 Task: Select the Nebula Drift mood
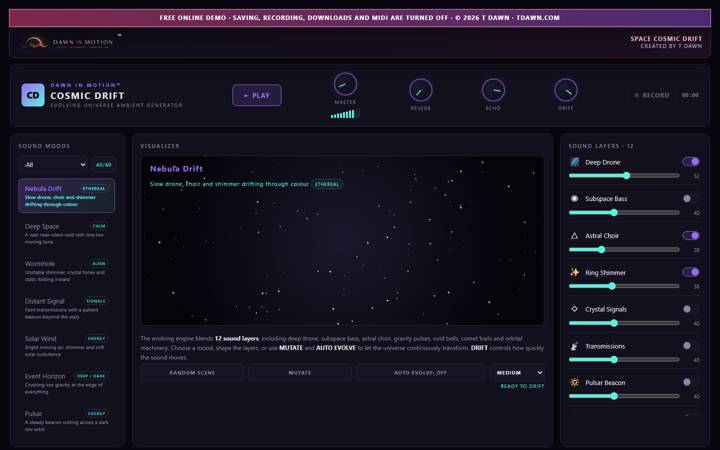point(67,196)
